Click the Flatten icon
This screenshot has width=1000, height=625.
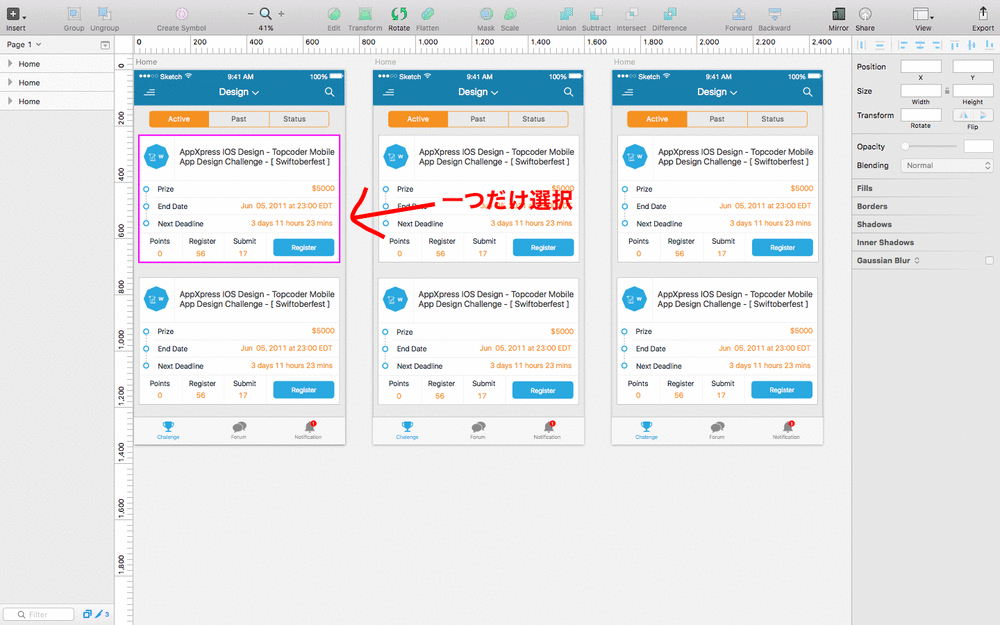pos(427,13)
